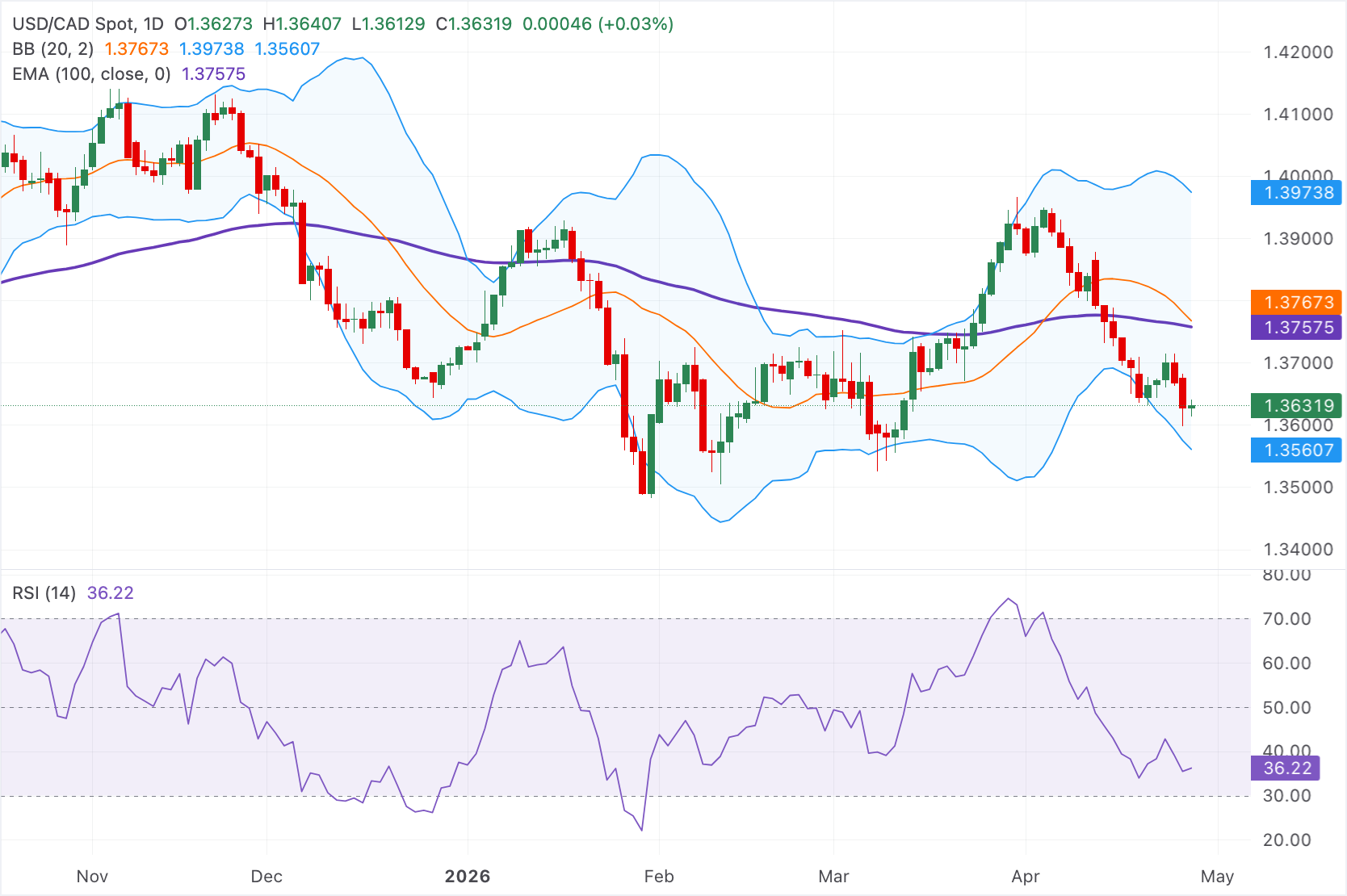Click the blue 1.39738 upper band price tag
Screen dimensions: 1347x896
coord(1298,192)
